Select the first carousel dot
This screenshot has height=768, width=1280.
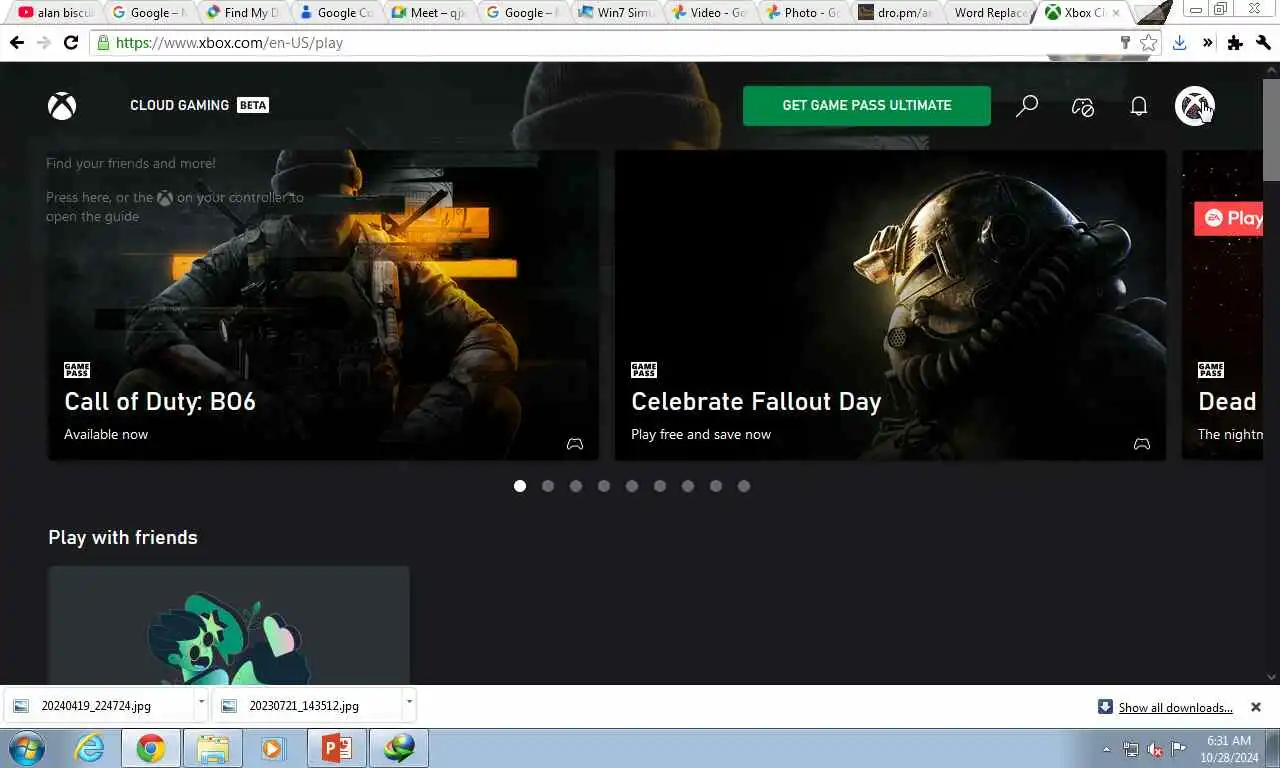[520, 486]
